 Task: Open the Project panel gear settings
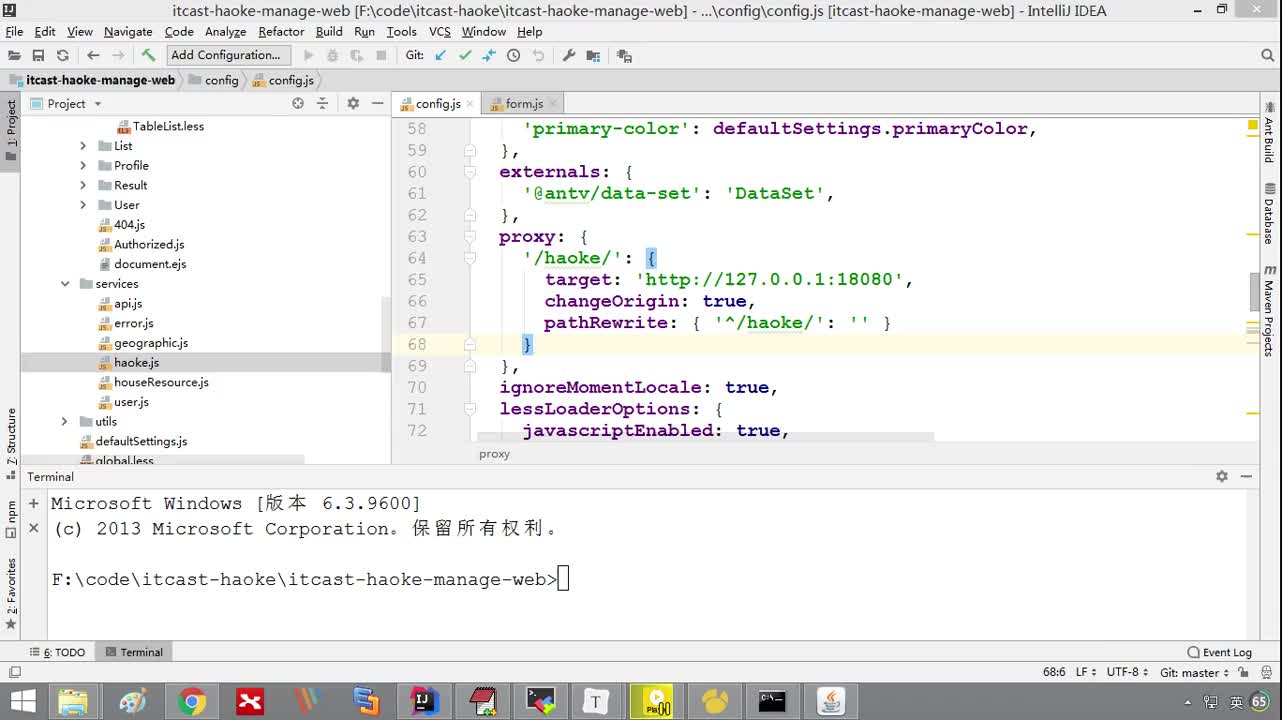pos(353,103)
